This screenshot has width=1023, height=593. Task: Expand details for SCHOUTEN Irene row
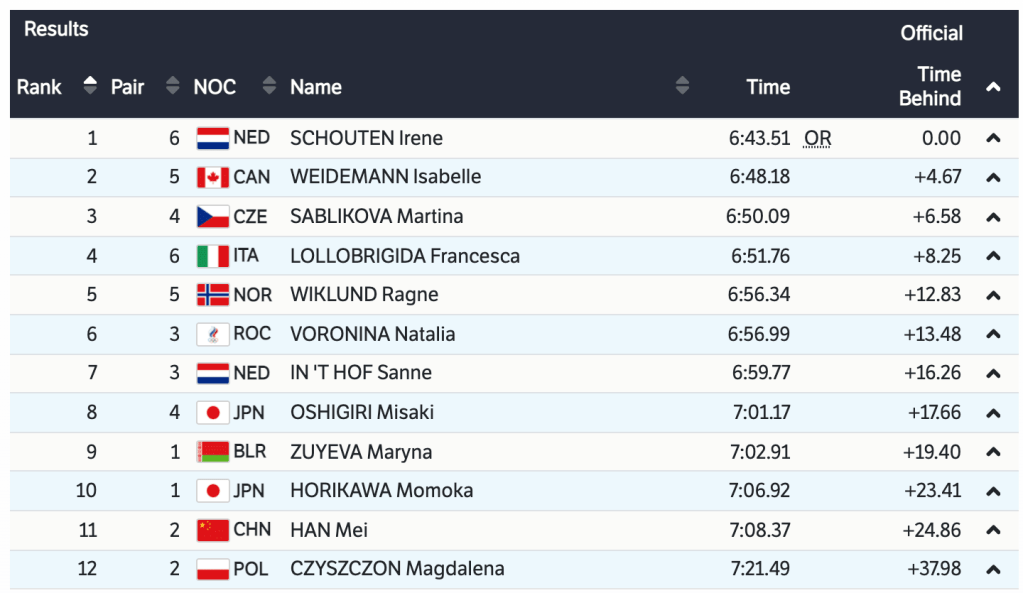[993, 138]
